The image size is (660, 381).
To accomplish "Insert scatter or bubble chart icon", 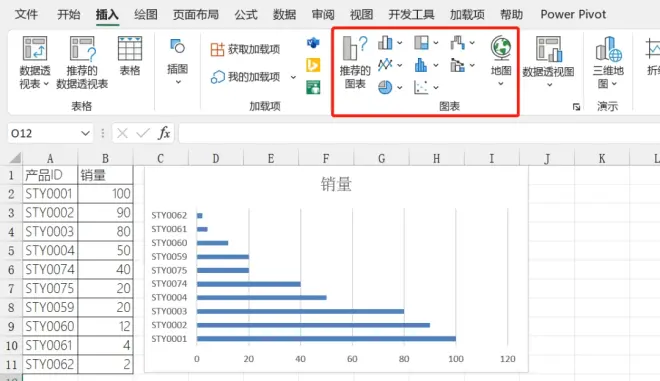I will coord(421,87).
